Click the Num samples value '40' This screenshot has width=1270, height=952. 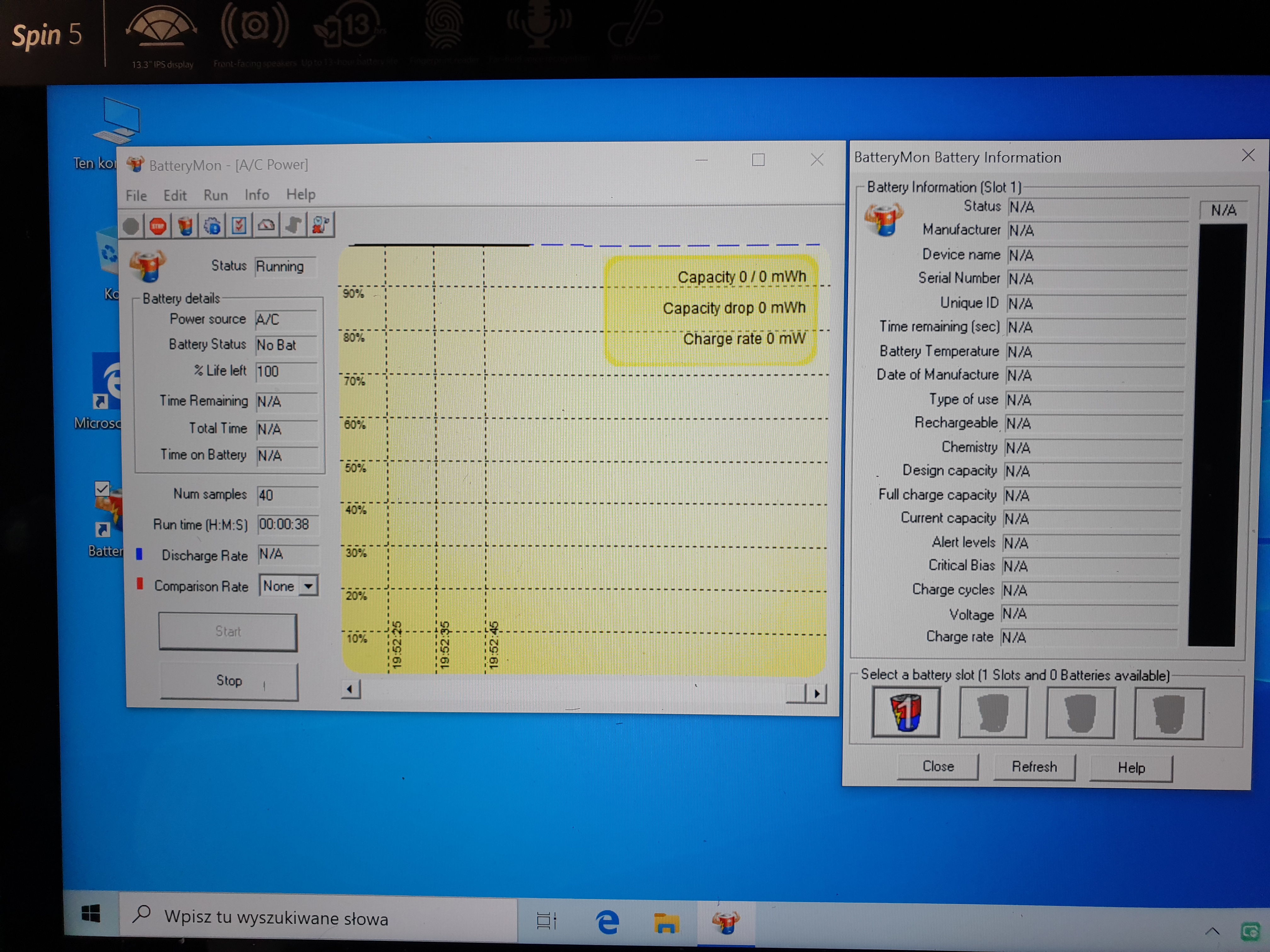tap(288, 496)
